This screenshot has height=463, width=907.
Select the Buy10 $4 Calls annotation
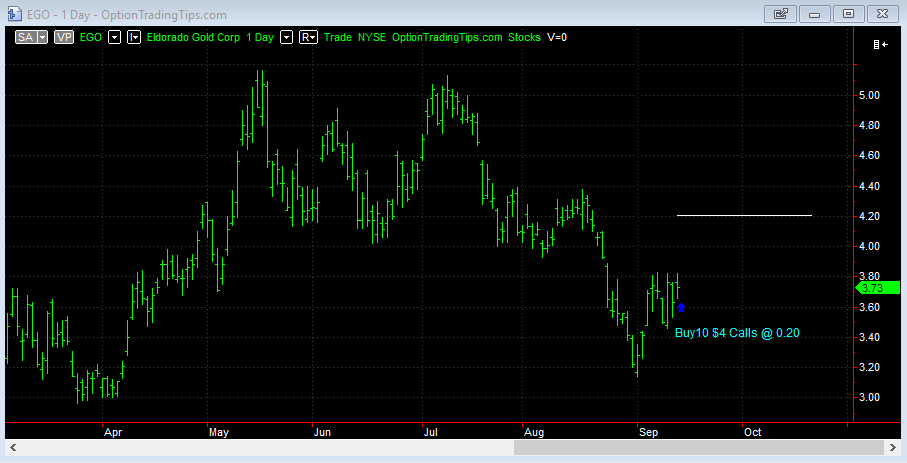(737, 333)
